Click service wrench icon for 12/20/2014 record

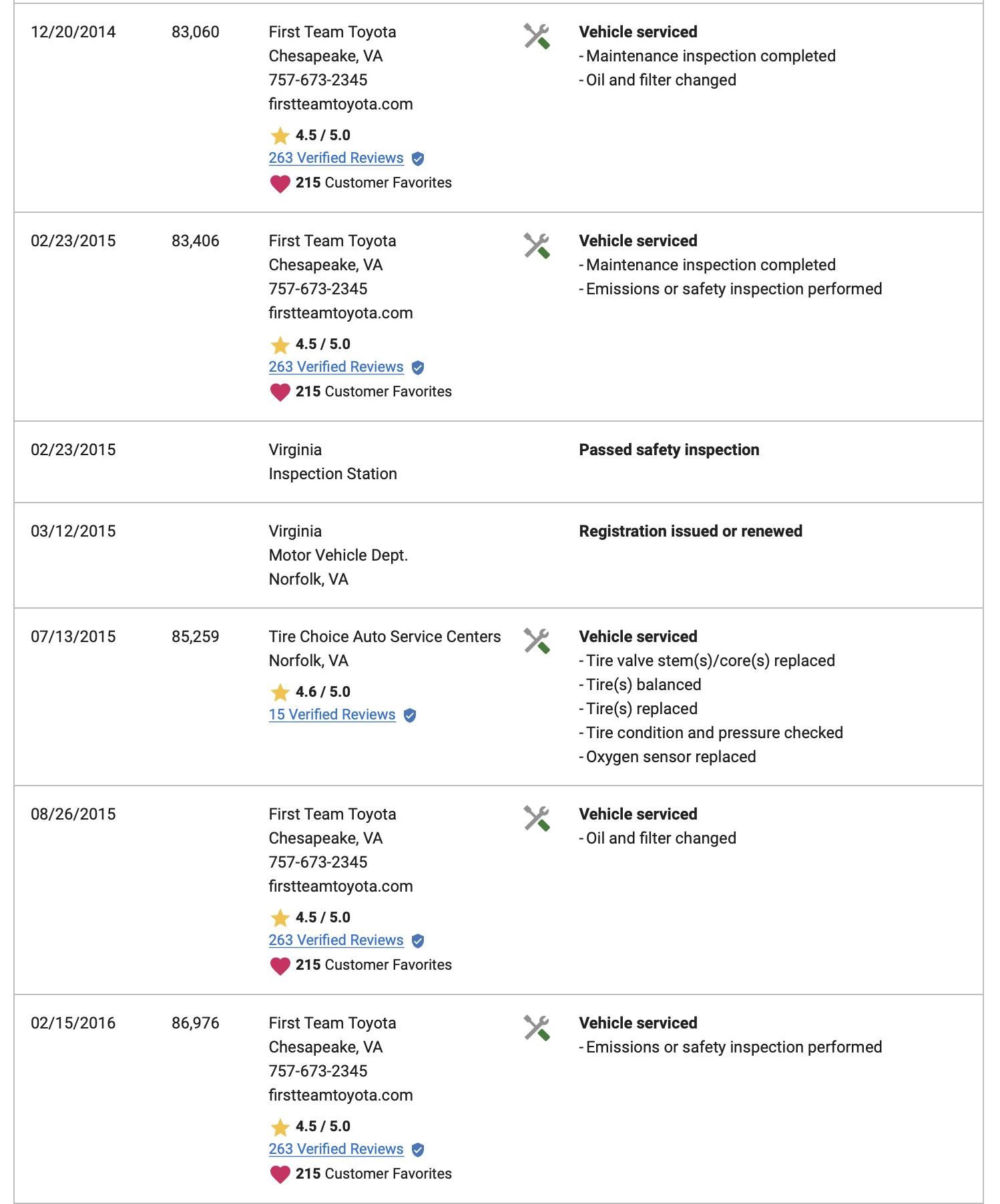(537, 37)
